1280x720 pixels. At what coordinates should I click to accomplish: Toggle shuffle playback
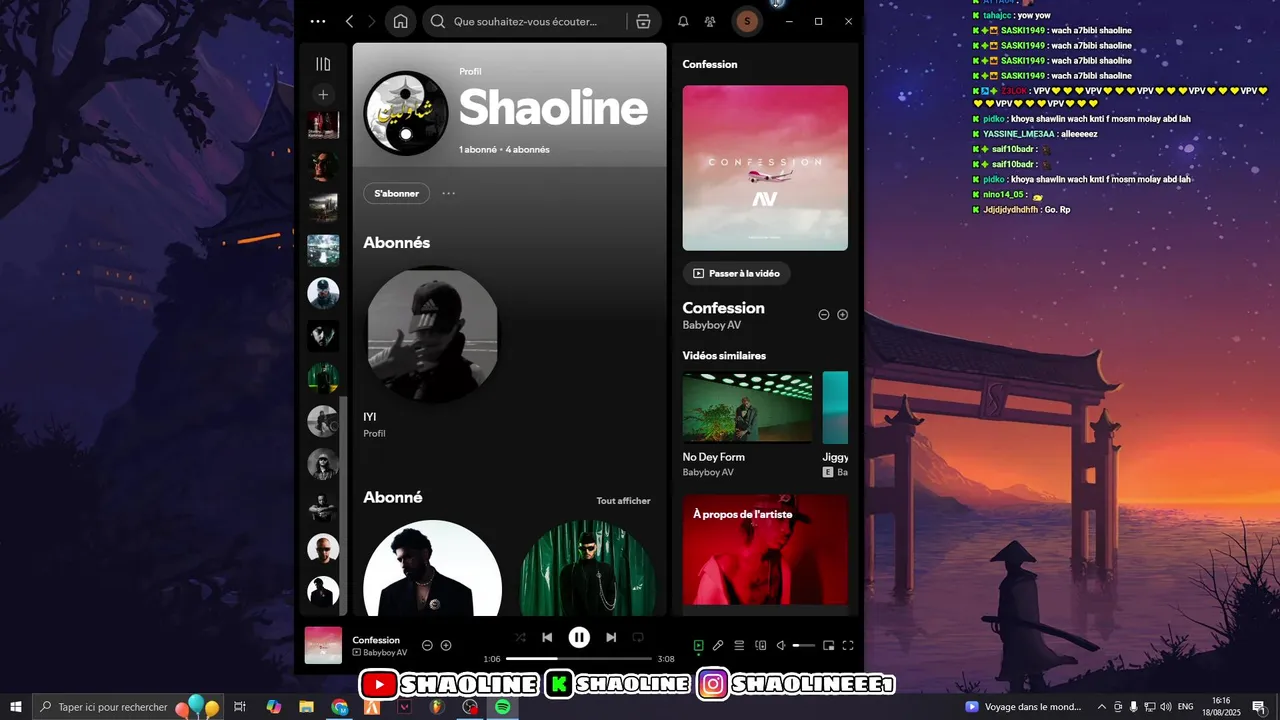520,637
